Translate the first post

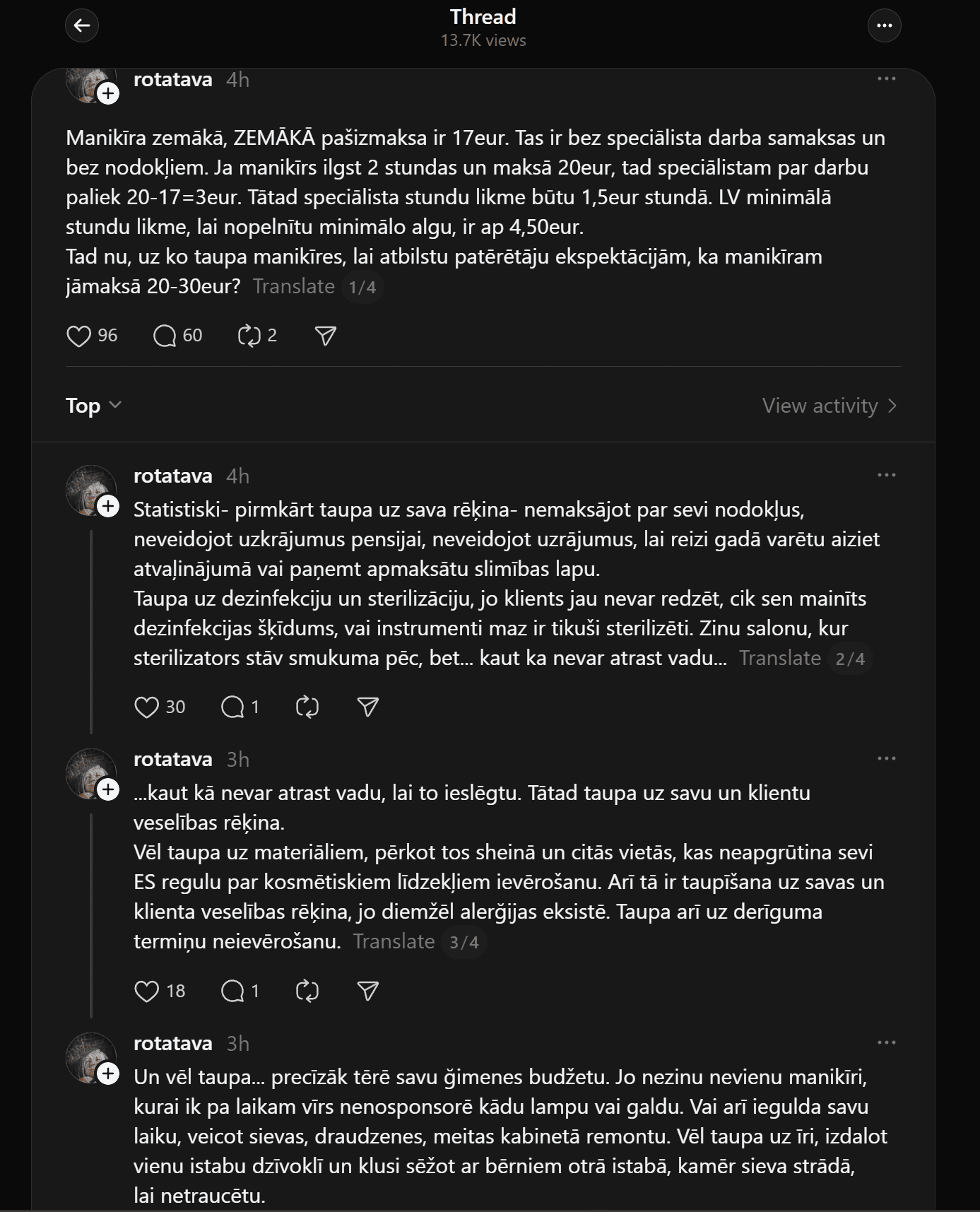[x=294, y=286]
